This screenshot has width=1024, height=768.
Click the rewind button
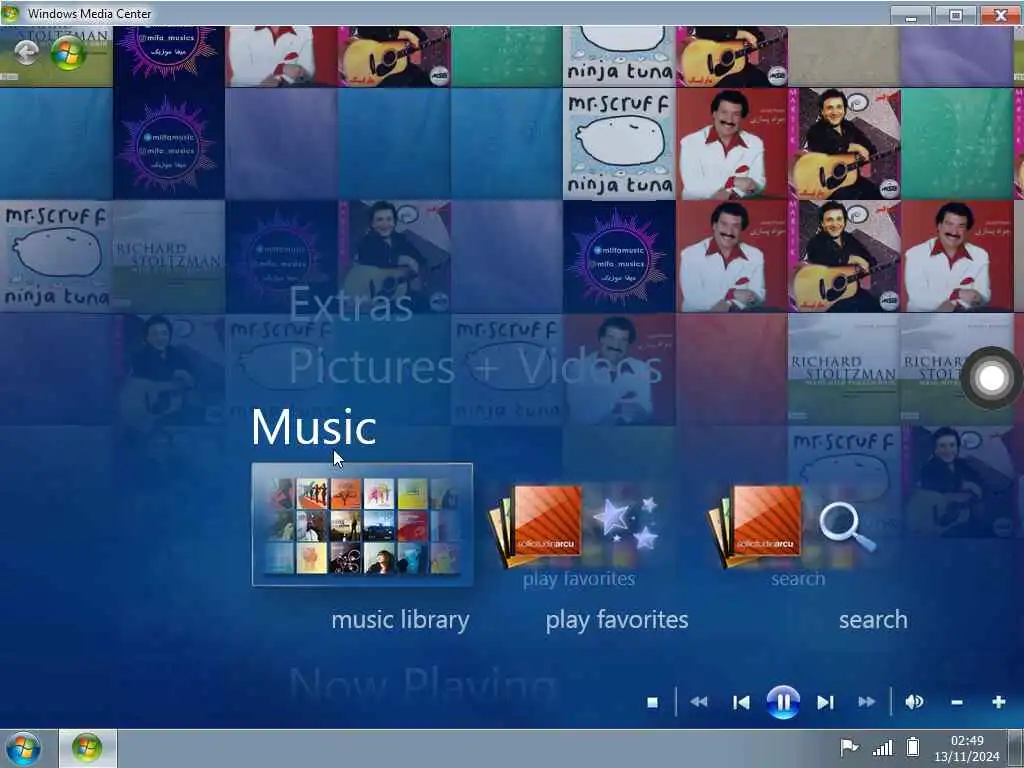point(699,702)
